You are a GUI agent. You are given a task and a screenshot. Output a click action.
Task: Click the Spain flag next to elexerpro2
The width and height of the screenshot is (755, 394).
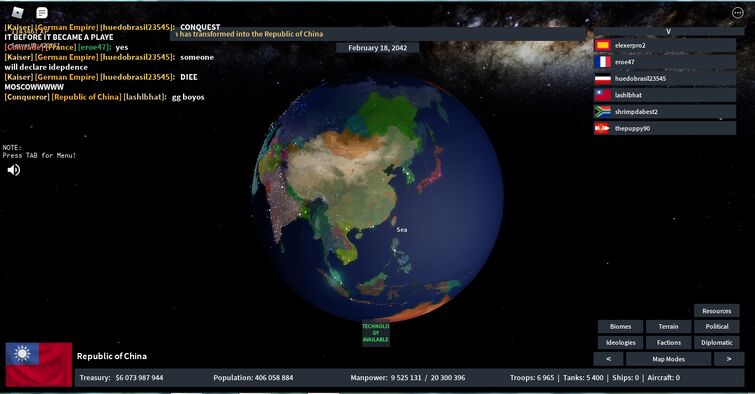(x=602, y=45)
